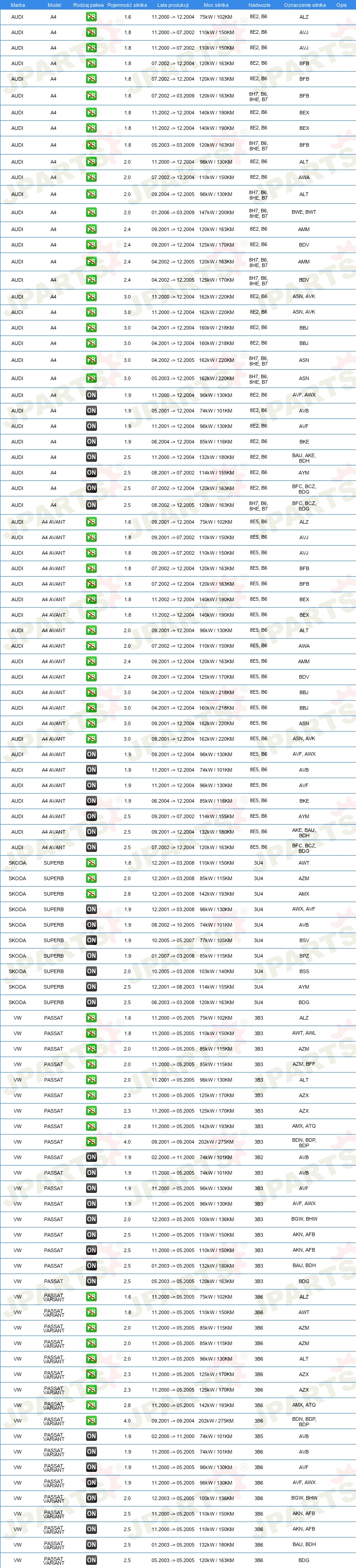Click the Nadwozie column header
This screenshot has width=356, height=1568.
tap(259, 5)
